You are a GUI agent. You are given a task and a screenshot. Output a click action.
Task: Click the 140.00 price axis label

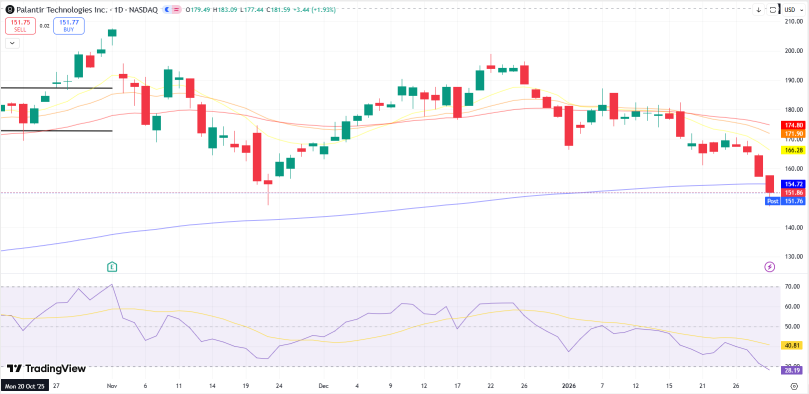click(793, 227)
